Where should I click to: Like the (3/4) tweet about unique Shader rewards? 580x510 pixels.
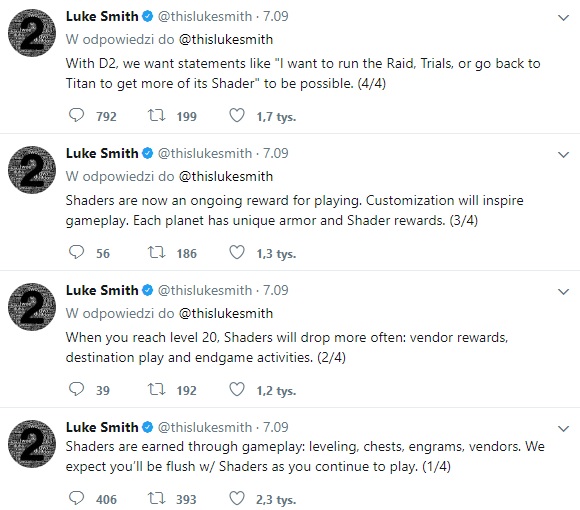pos(237,252)
